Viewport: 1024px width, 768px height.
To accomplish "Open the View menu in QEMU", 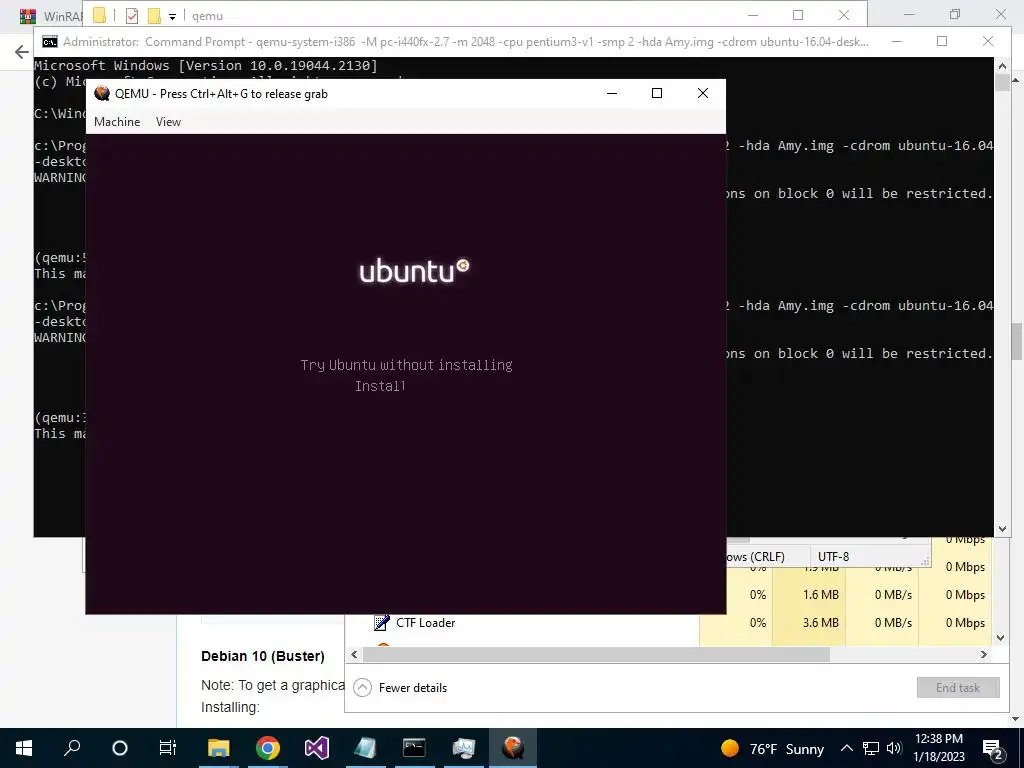I will point(168,122).
